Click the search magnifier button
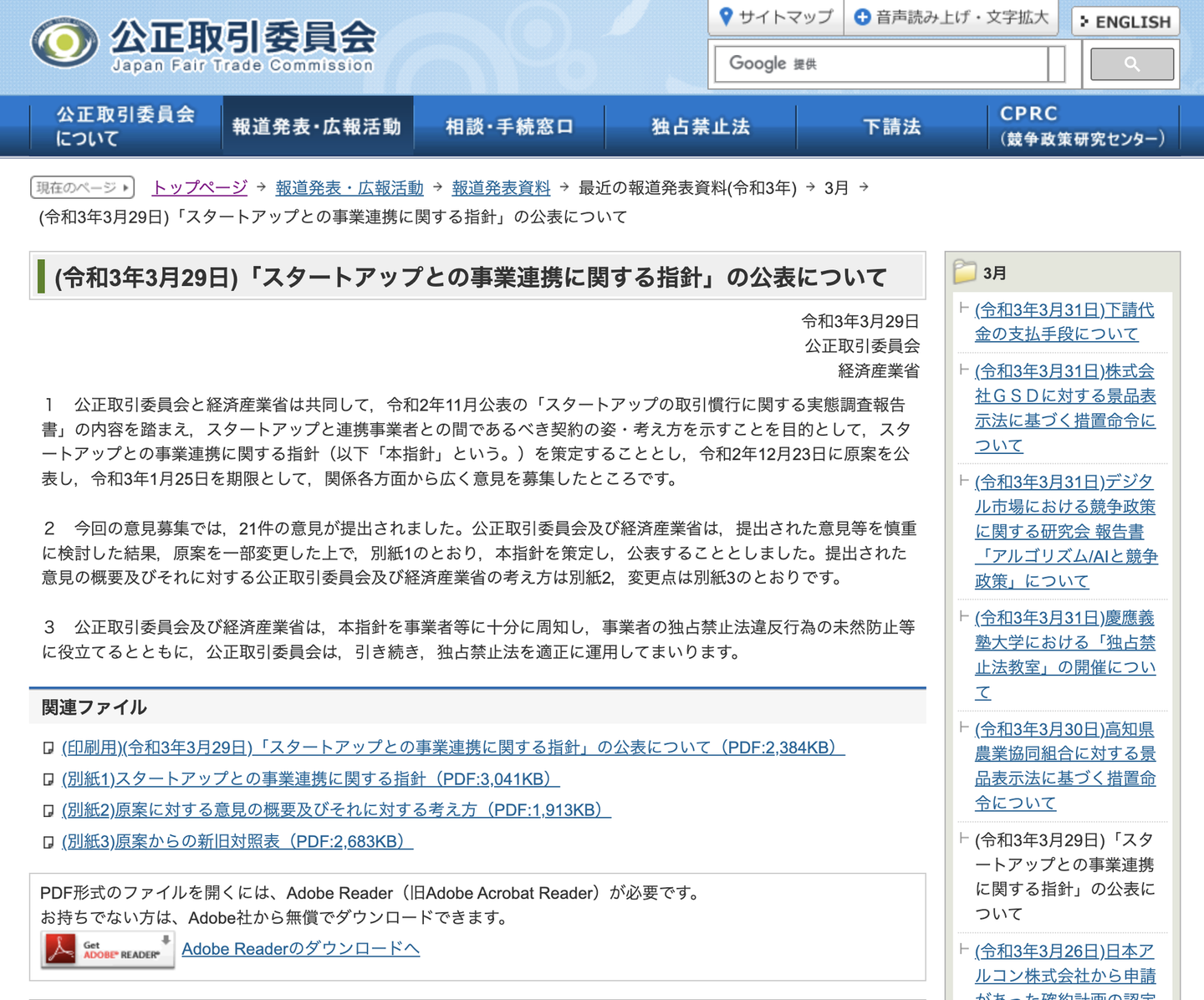Viewport: 1204px width, 1000px height. point(1132,64)
